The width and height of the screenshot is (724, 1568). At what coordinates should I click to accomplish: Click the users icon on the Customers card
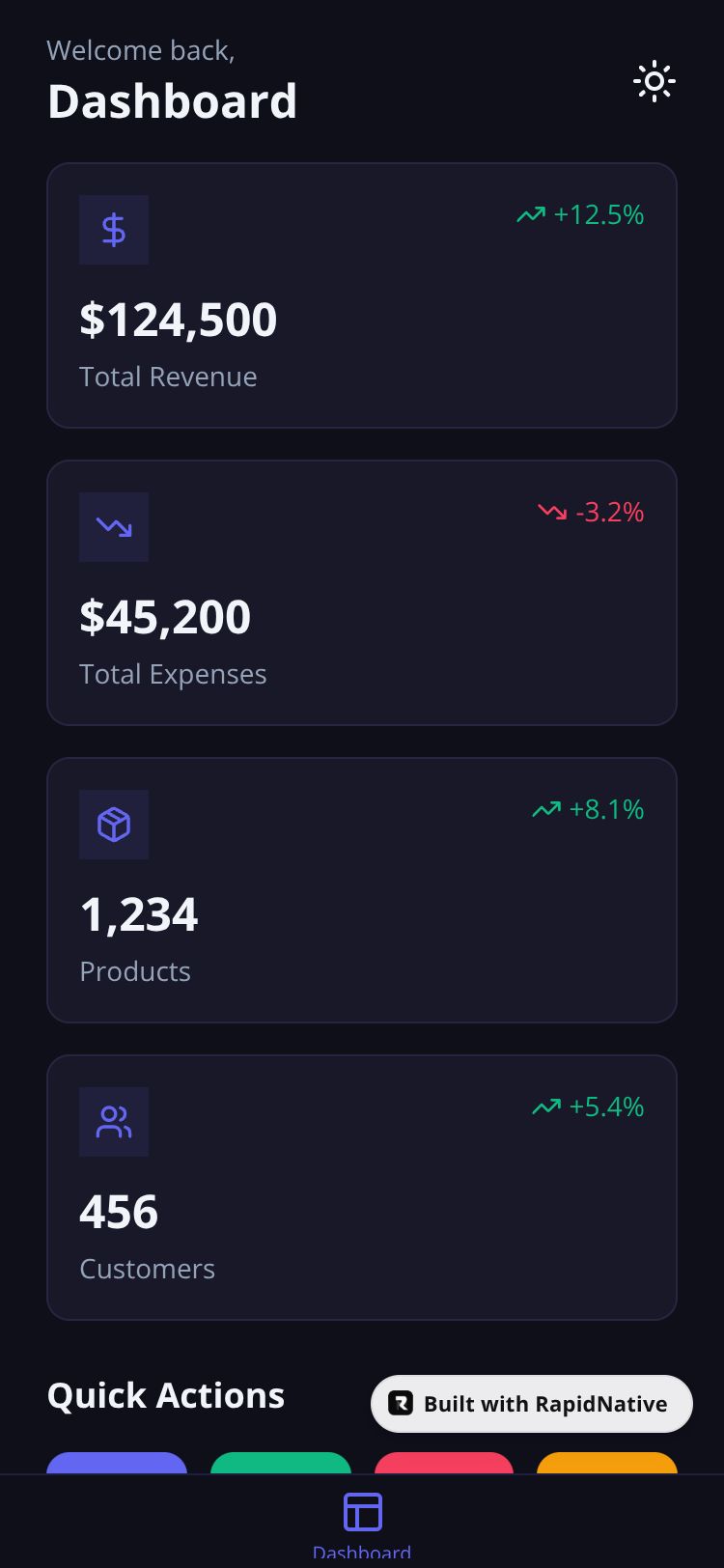coord(114,1122)
